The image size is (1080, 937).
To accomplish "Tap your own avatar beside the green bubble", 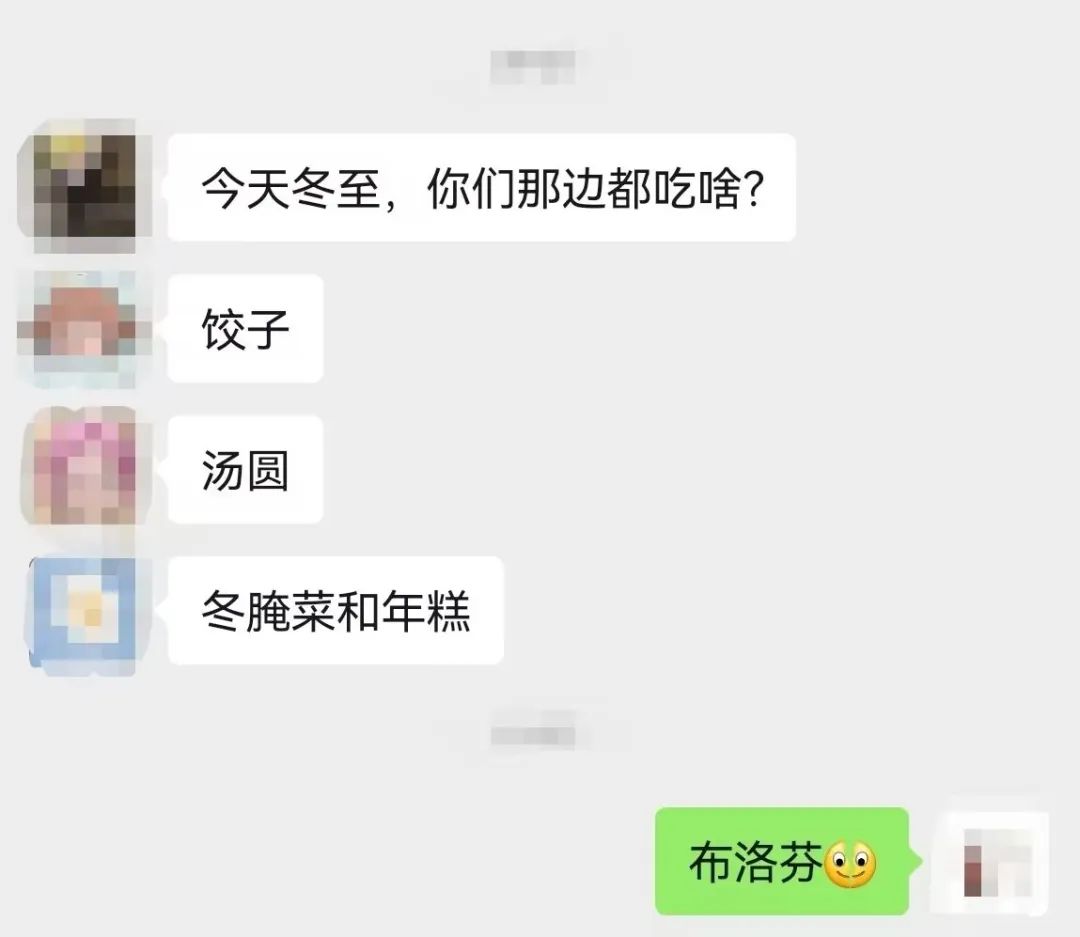I will pos(997,861).
